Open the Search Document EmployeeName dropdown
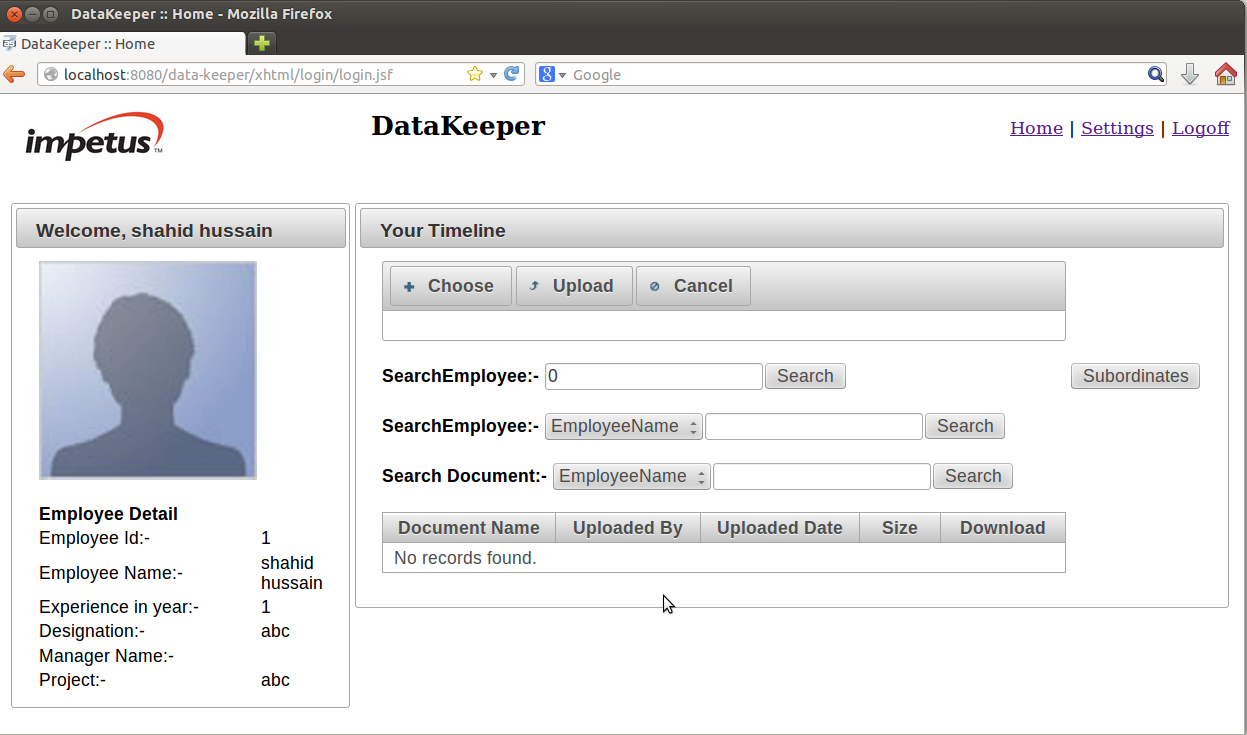This screenshot has width=1247, height=735. [631, 476]
